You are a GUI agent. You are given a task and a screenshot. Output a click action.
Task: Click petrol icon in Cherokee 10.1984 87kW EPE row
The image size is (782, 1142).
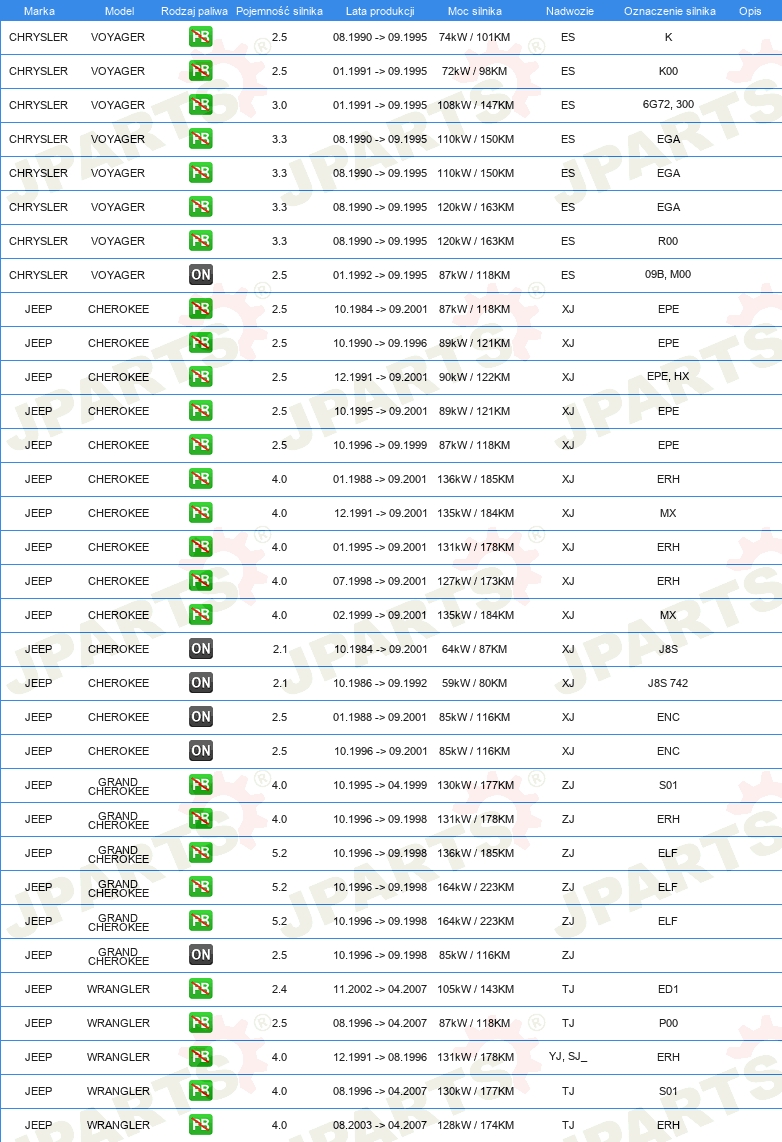point(200,309)
